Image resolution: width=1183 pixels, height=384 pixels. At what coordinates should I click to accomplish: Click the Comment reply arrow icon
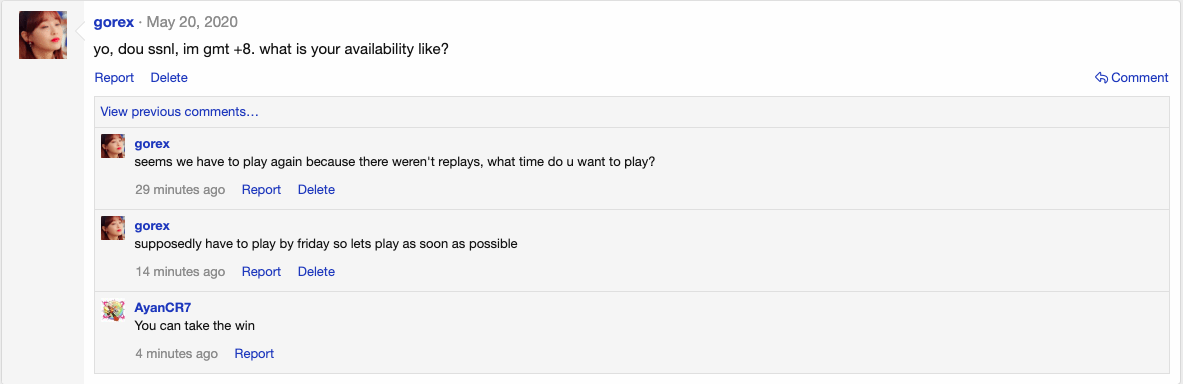1101,78
